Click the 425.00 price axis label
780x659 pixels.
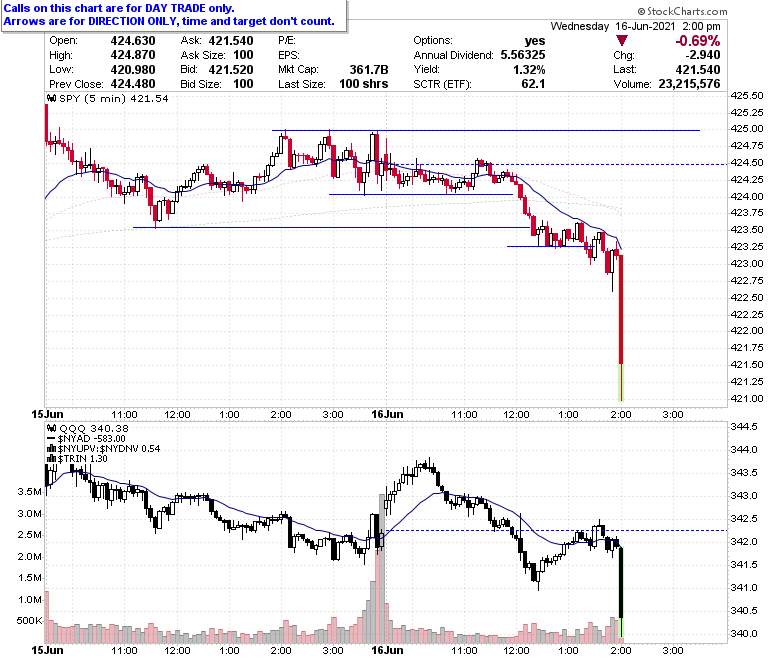[x=747, y=129]
